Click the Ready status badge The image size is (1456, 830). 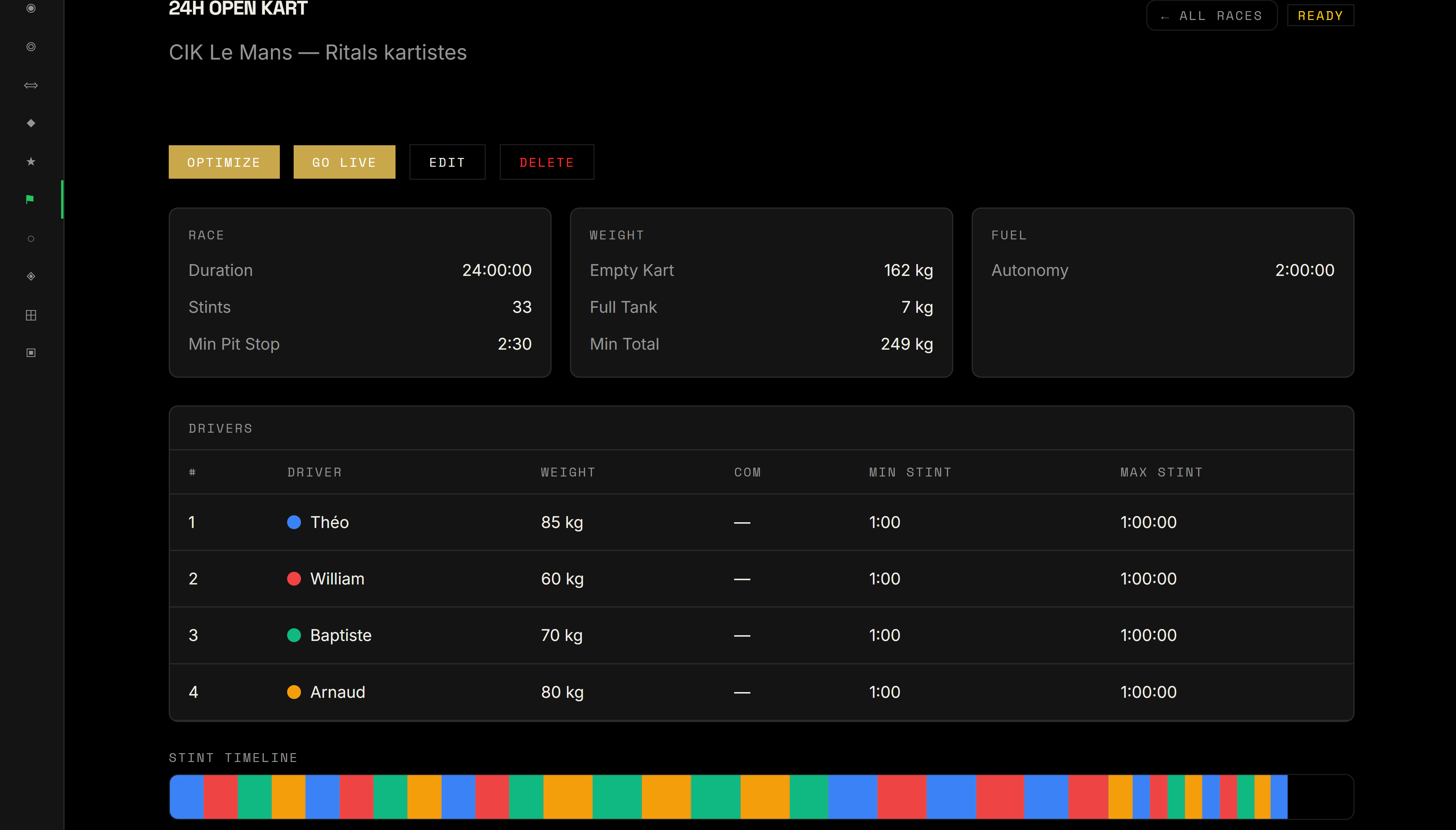pyautogui.click(x=1320, y=16)
